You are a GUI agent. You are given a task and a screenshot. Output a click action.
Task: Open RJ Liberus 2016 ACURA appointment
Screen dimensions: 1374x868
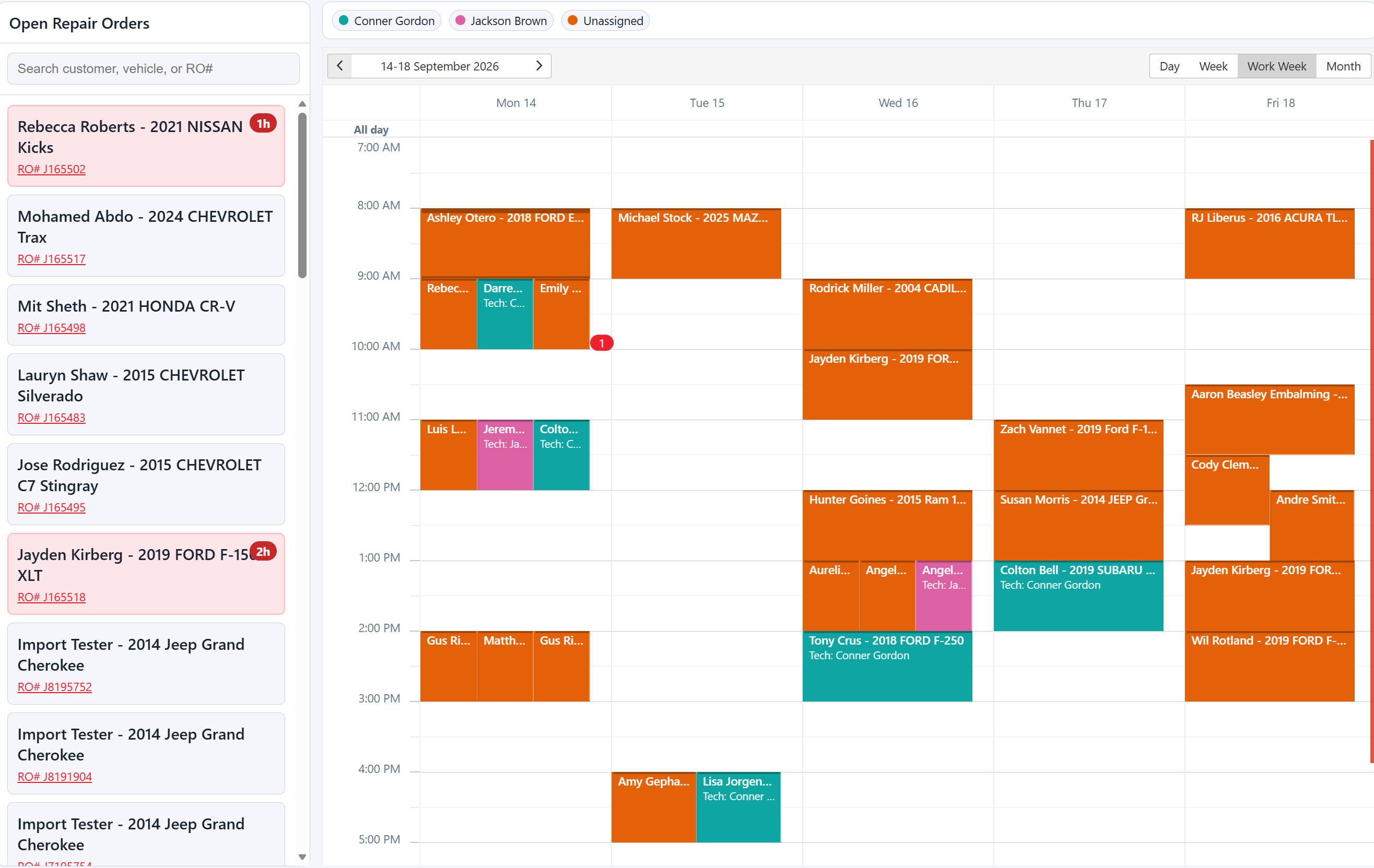[1270, 244]
